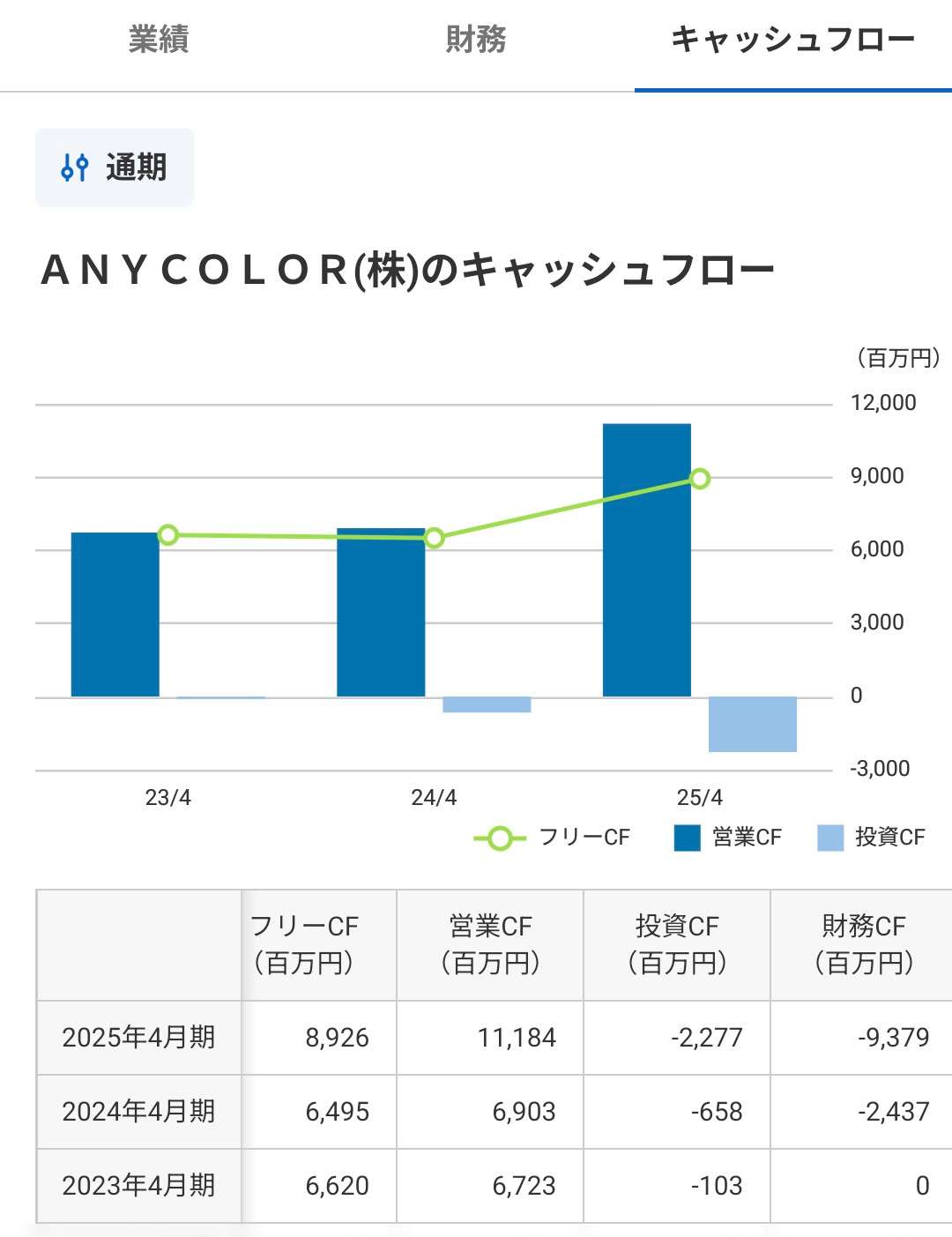This screenshot has height=1237, width=952.
Task: Click the 25/4 investing CF bar
Action: [752, 724]
